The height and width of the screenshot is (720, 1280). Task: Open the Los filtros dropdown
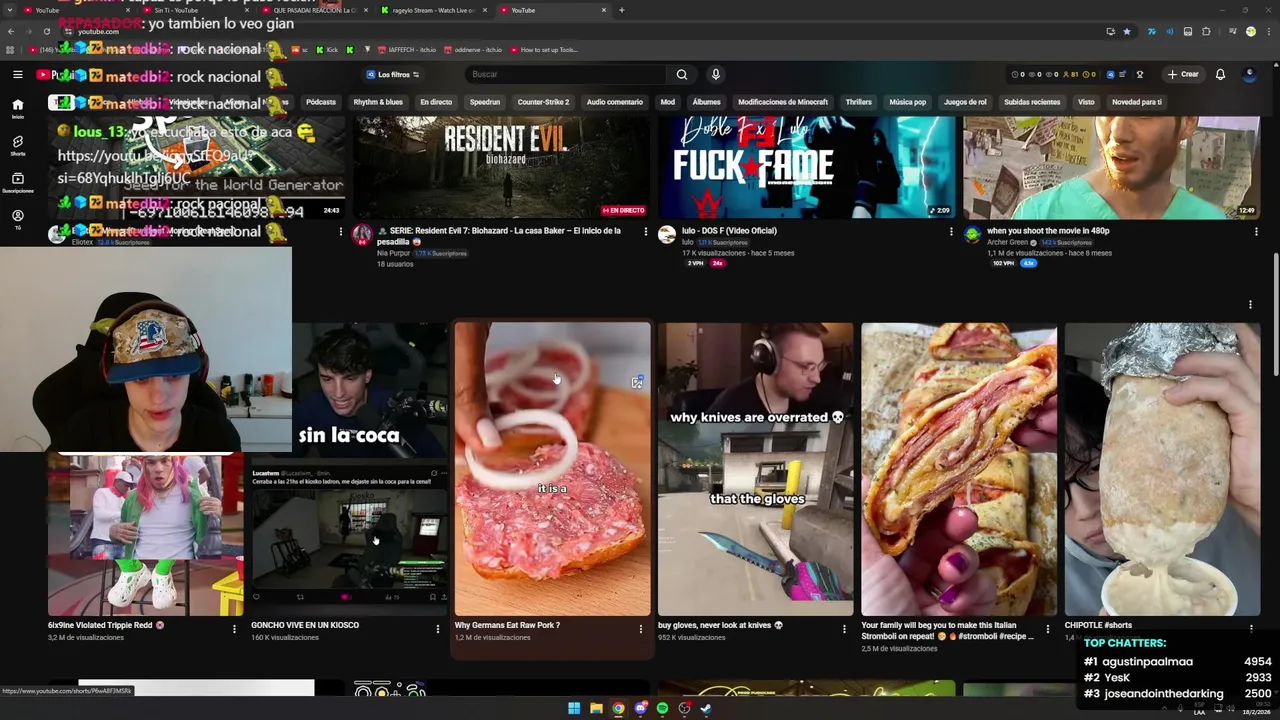[x=392, y=74]
